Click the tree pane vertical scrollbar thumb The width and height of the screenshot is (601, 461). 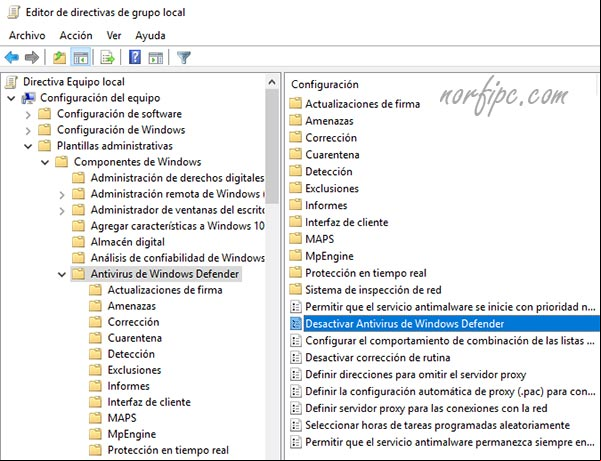click(272, 146)
